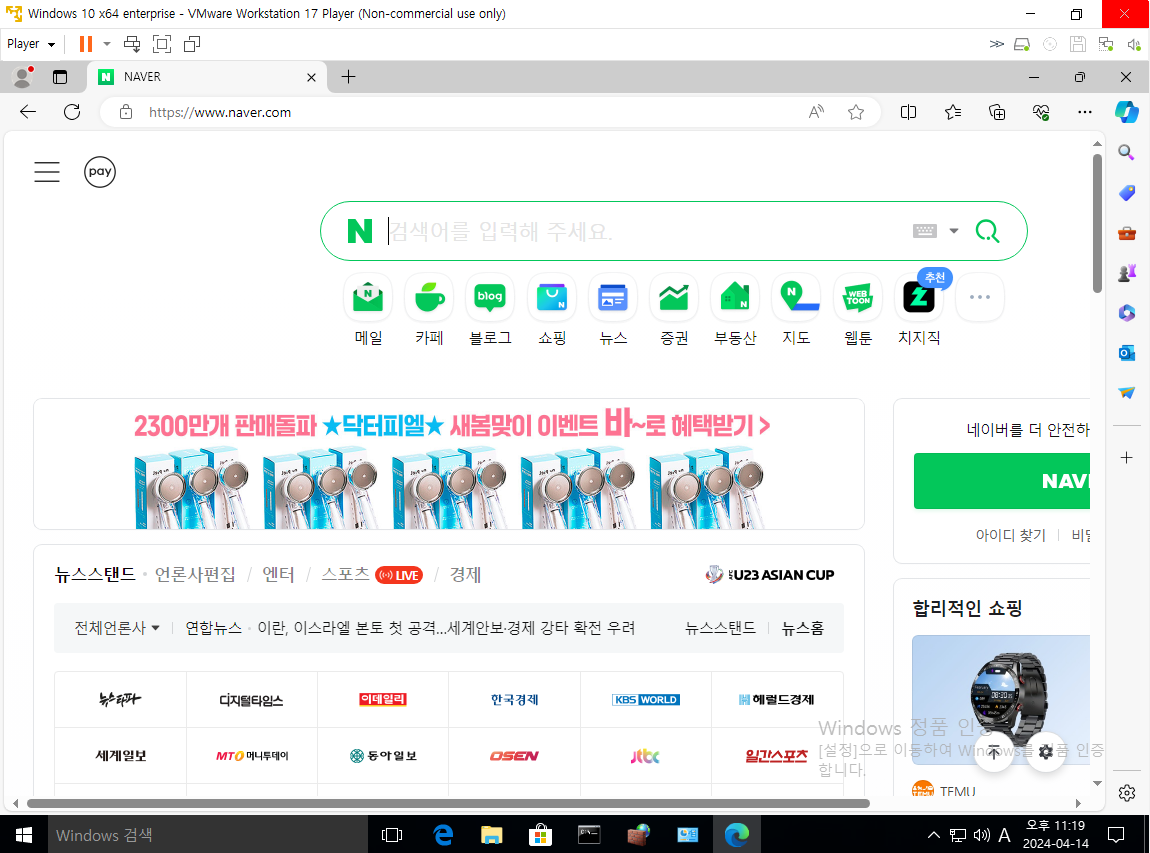Image resolution: width=1150 pixels, height=853 pixels.
Task: Add a sidebar app with plus icon
Action: (x=1127, y=458)
